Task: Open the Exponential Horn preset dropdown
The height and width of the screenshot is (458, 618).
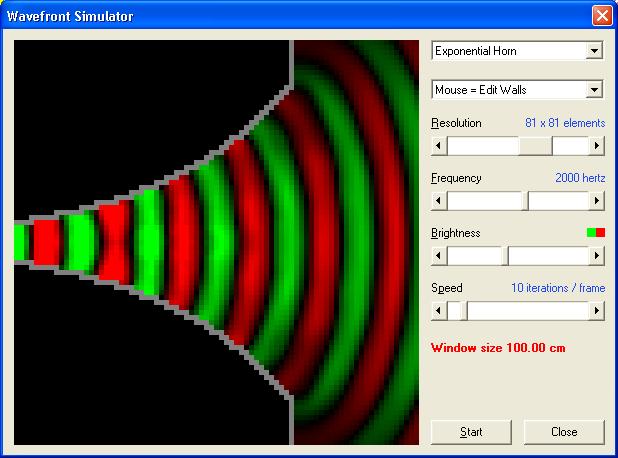Action: coord(517,51)
